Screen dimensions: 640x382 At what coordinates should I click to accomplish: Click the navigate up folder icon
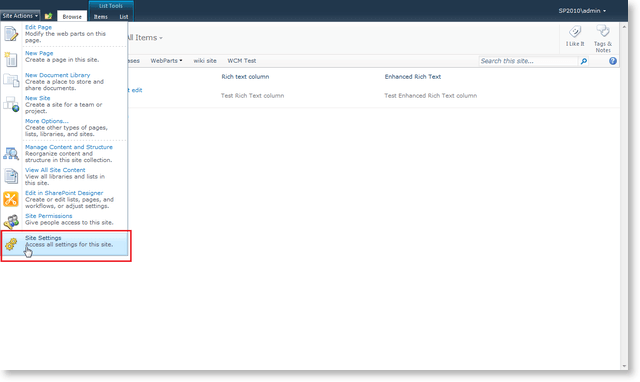click(48, 16)
